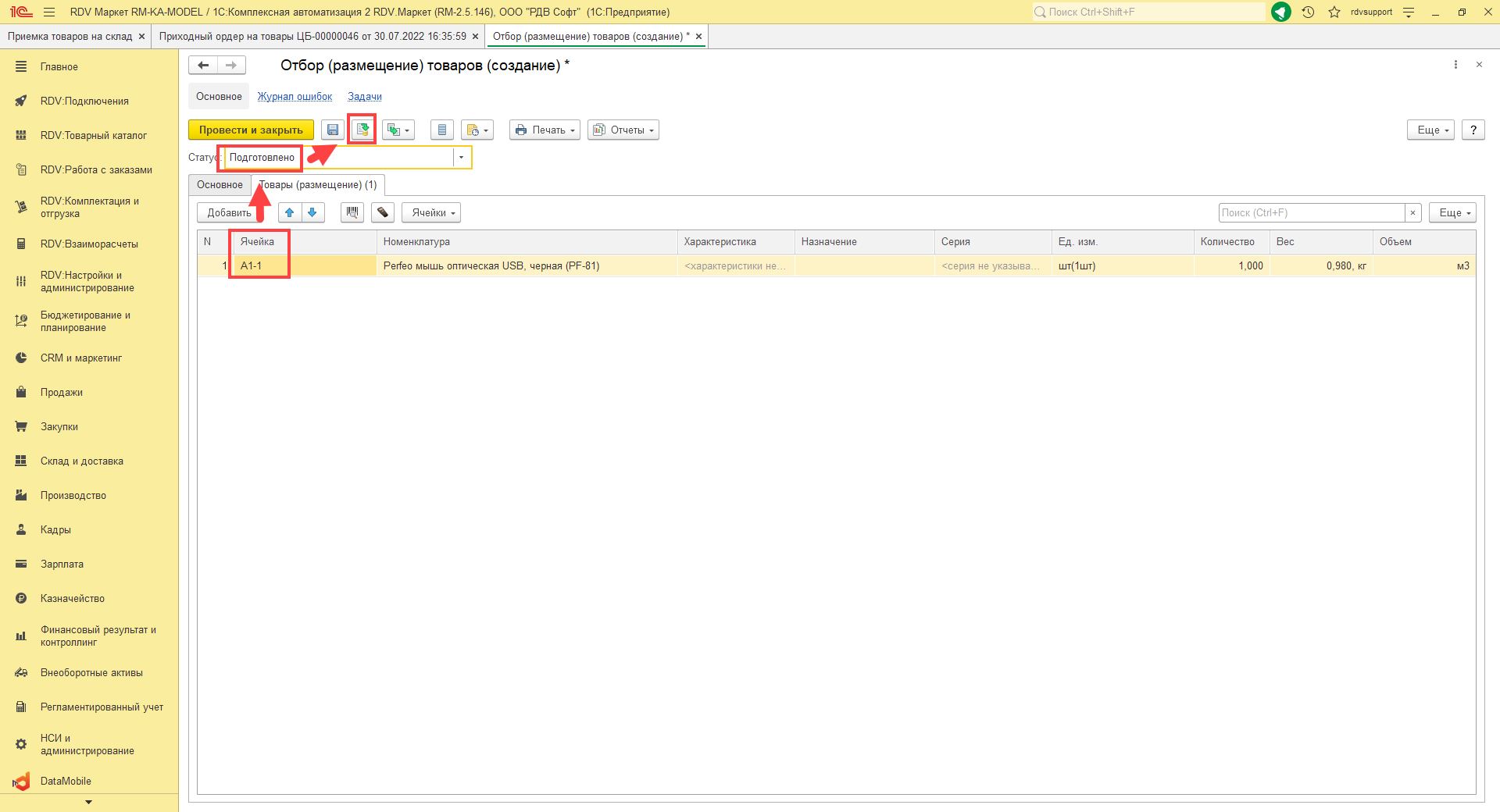This screenshot has width=1500, height=812.
Task: Move the row down with the blue down arrow
Action: (x=312, y=212)
